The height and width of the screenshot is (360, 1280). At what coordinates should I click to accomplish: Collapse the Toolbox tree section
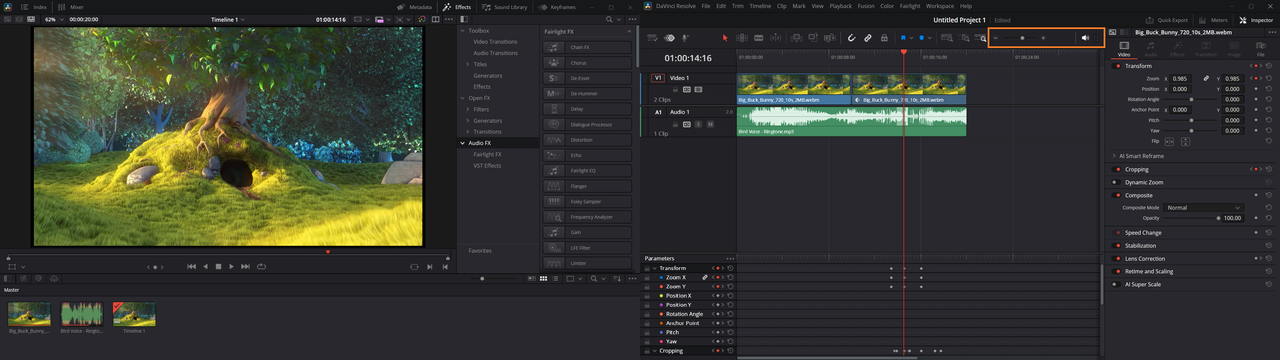tap(463, 31)
